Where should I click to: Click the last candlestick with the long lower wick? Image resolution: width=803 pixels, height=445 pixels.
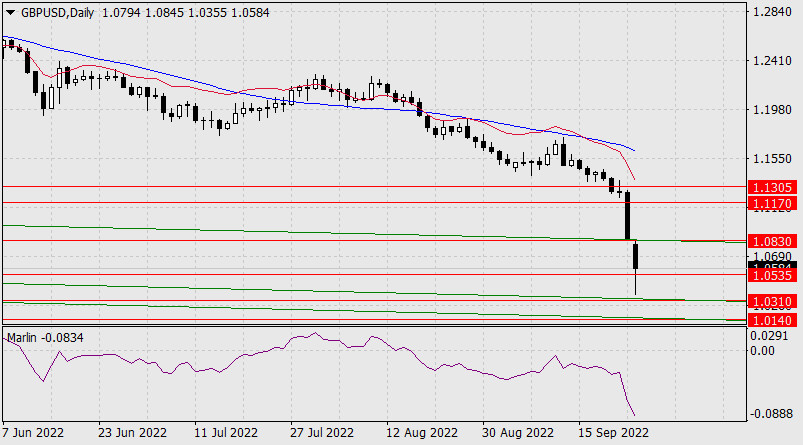pyautogui.click(x=636, y=267)
